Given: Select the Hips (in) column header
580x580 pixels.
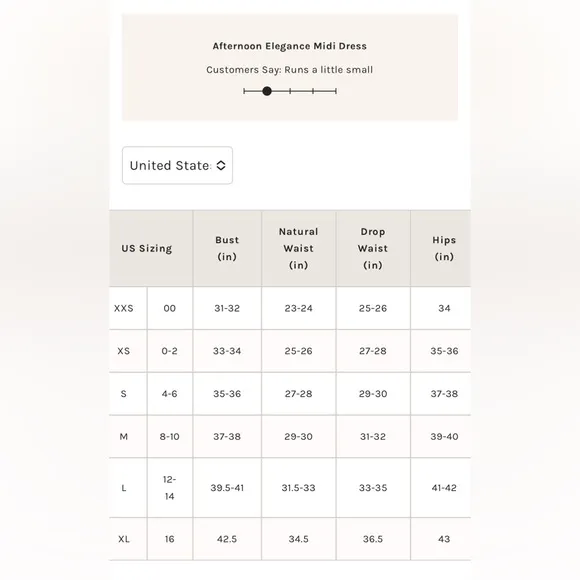Looking at the screenshot, I should [x=444, y=248].
